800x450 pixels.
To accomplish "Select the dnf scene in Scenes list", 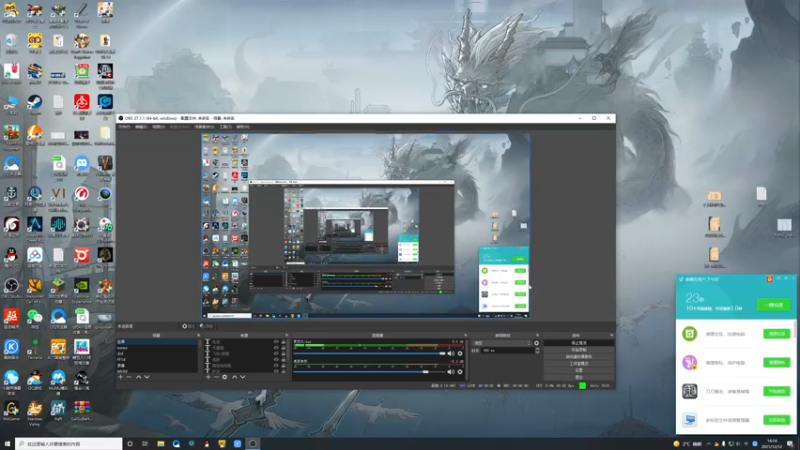I will pos(157,354).
